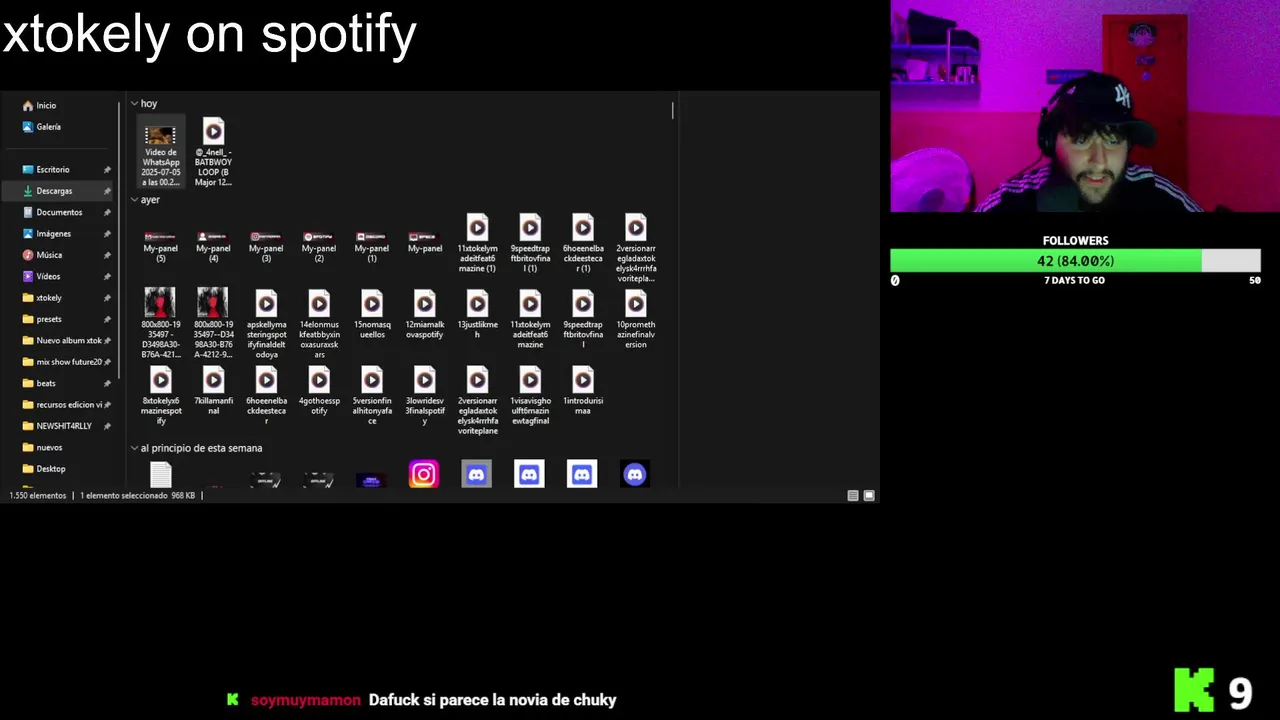
Task: Select the 15nomasqueellos audio file
Action: 372,315
